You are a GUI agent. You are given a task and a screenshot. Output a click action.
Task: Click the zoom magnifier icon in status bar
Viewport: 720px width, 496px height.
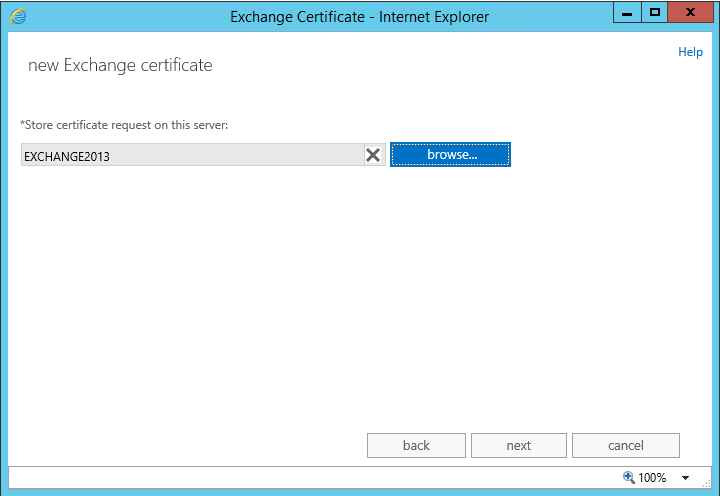pos(628,478)
